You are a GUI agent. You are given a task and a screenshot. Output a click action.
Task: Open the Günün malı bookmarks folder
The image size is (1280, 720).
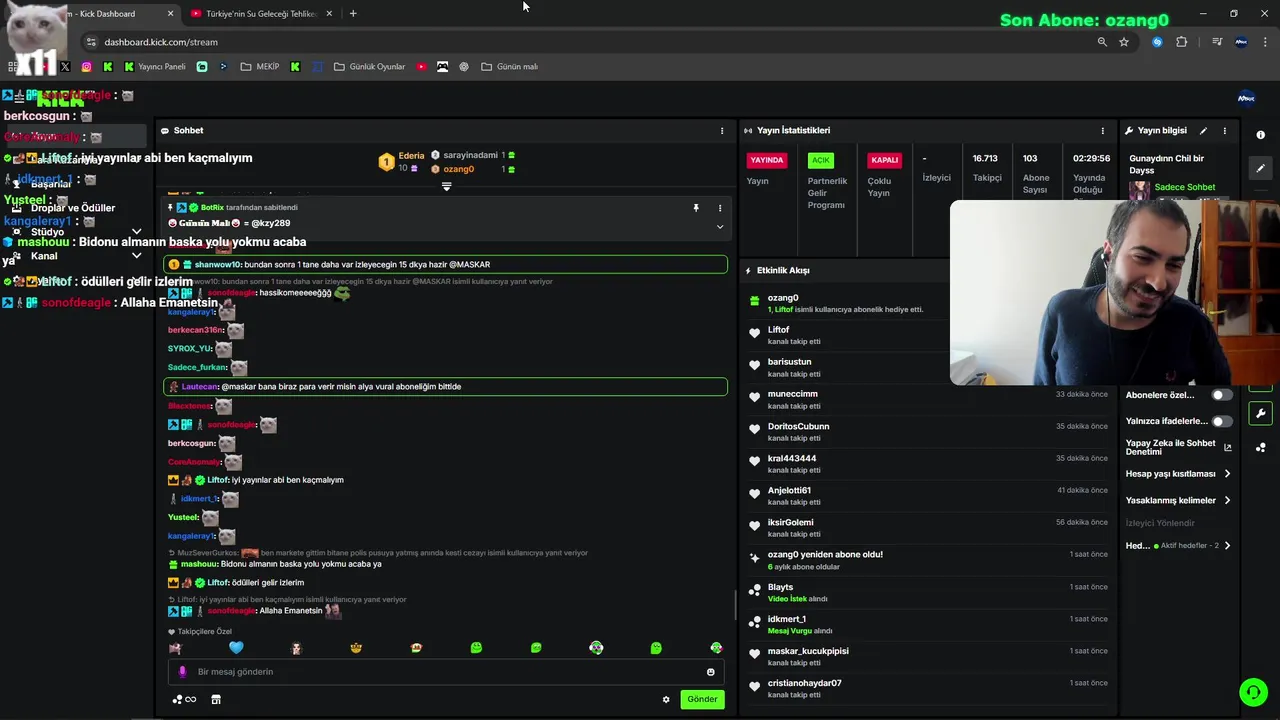tap(509, 67)
